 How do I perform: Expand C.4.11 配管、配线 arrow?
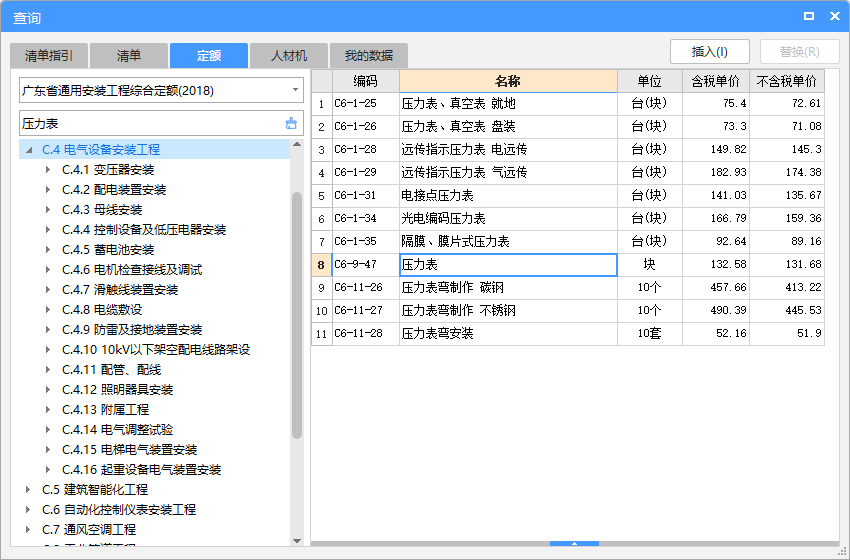[48, 370]
